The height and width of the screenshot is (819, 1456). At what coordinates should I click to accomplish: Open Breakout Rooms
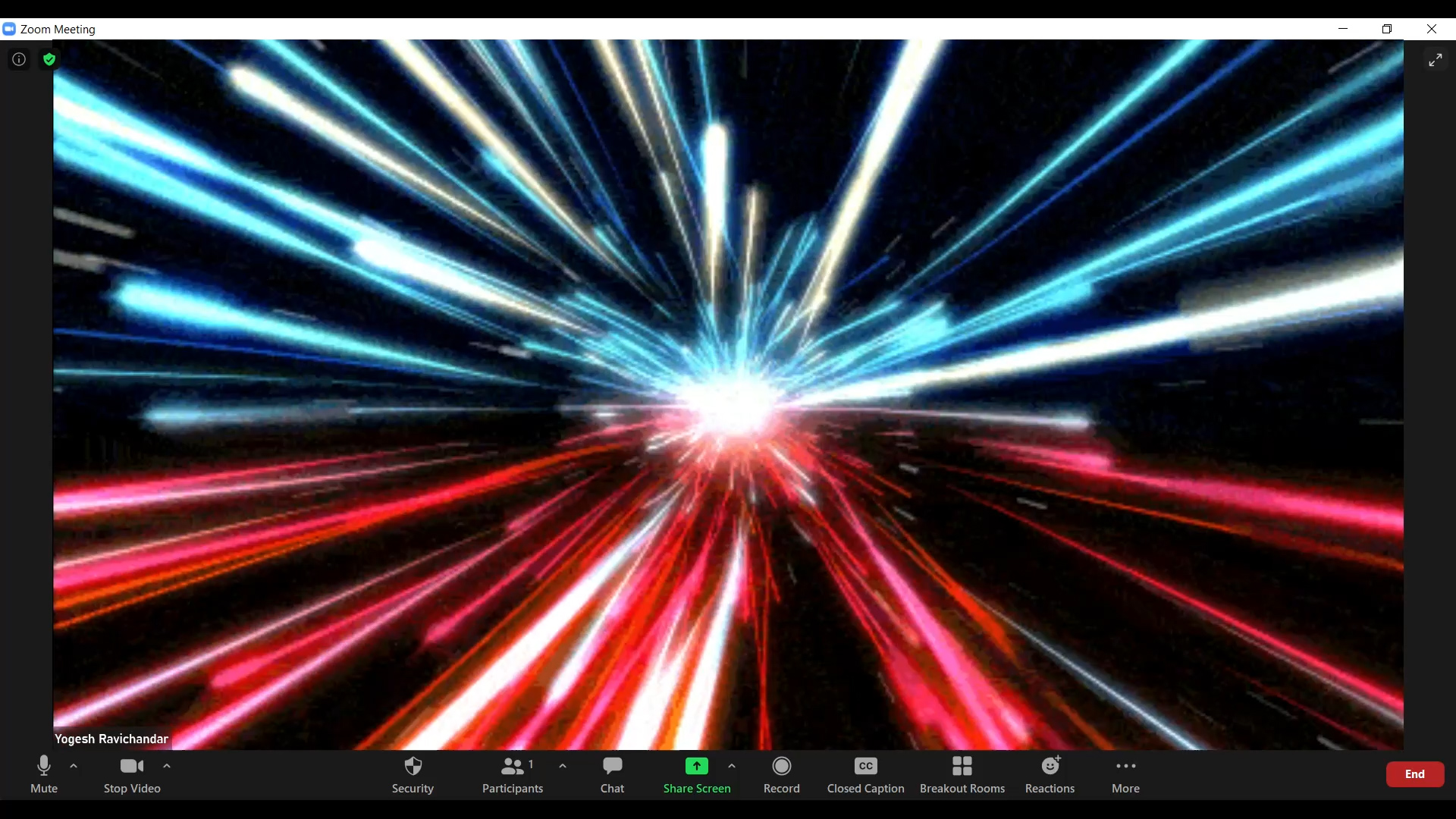[962, 774]
